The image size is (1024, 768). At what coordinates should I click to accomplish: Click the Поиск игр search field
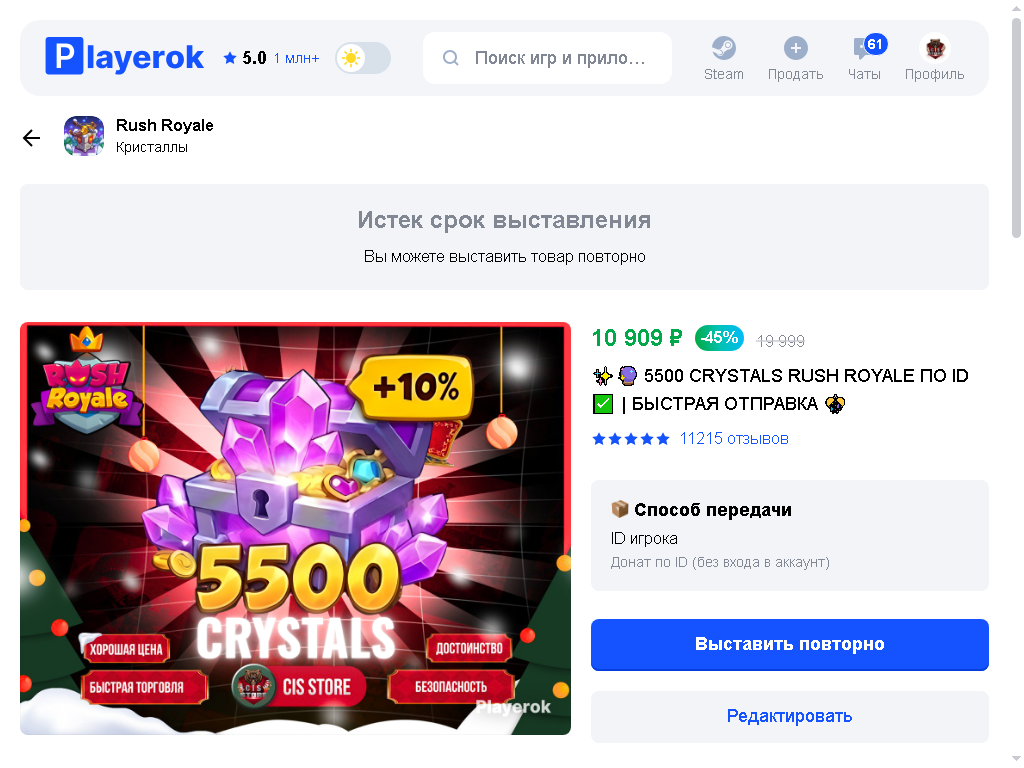point(547,58)
